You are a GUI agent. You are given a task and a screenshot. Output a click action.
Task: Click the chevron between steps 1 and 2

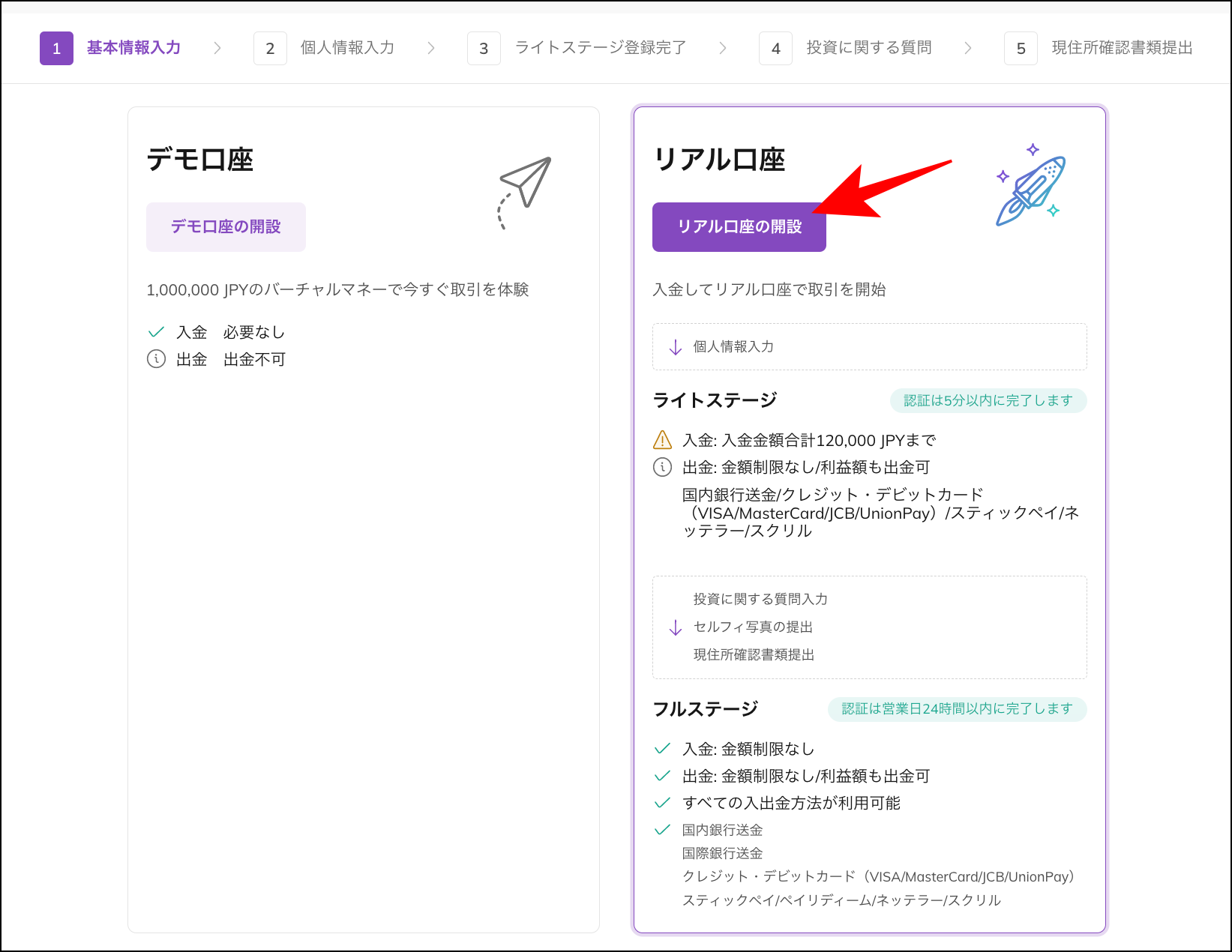pyautogui.click(x=217, y=47)
